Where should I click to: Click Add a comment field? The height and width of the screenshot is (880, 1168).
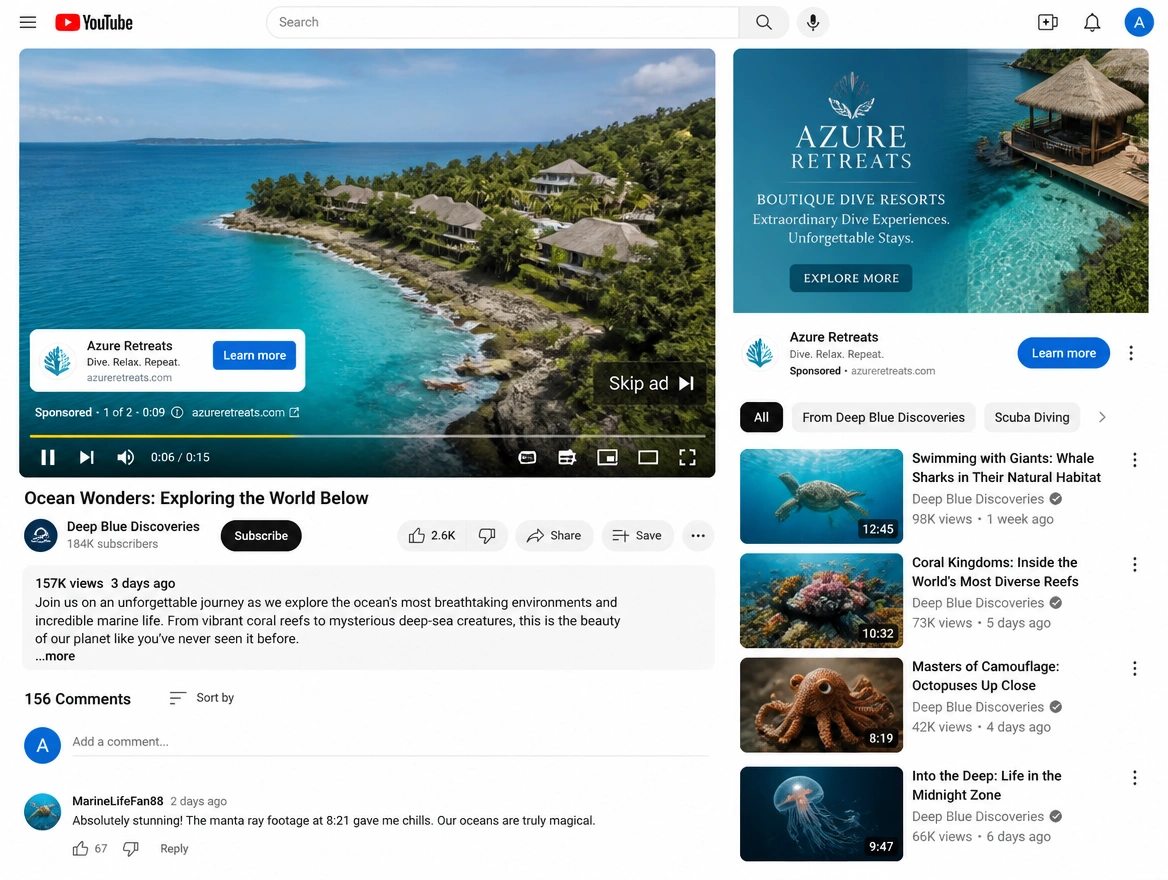(390, 741)
